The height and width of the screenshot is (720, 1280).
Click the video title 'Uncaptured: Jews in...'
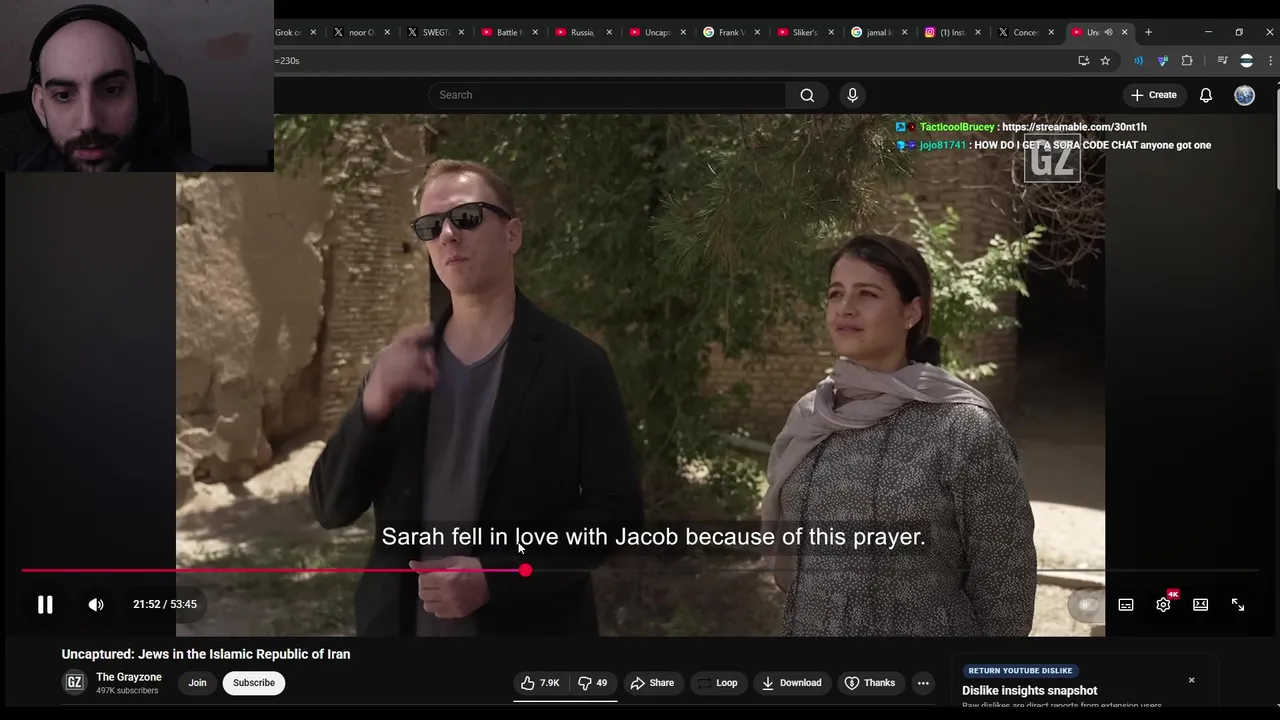click(206, 654)
